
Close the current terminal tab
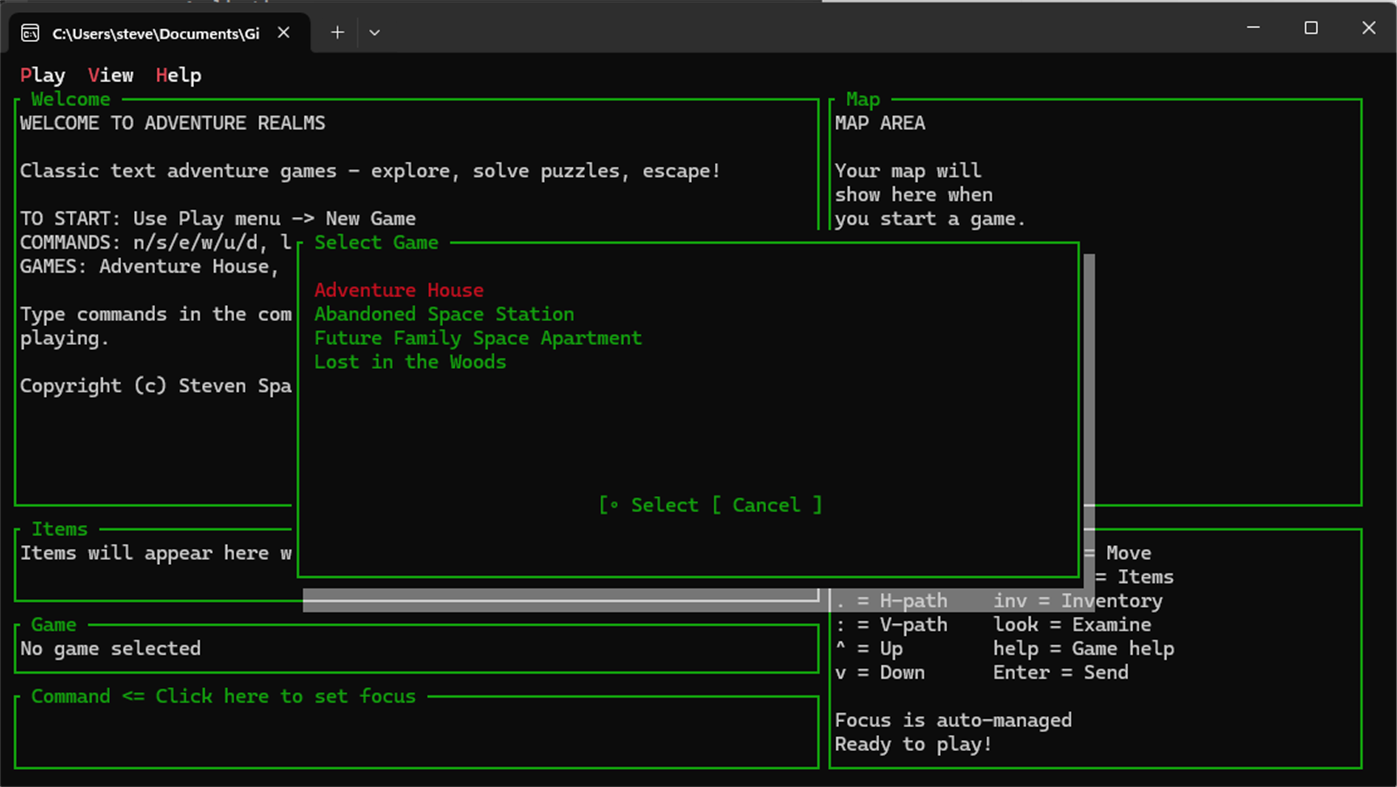[x=284, y=33]
